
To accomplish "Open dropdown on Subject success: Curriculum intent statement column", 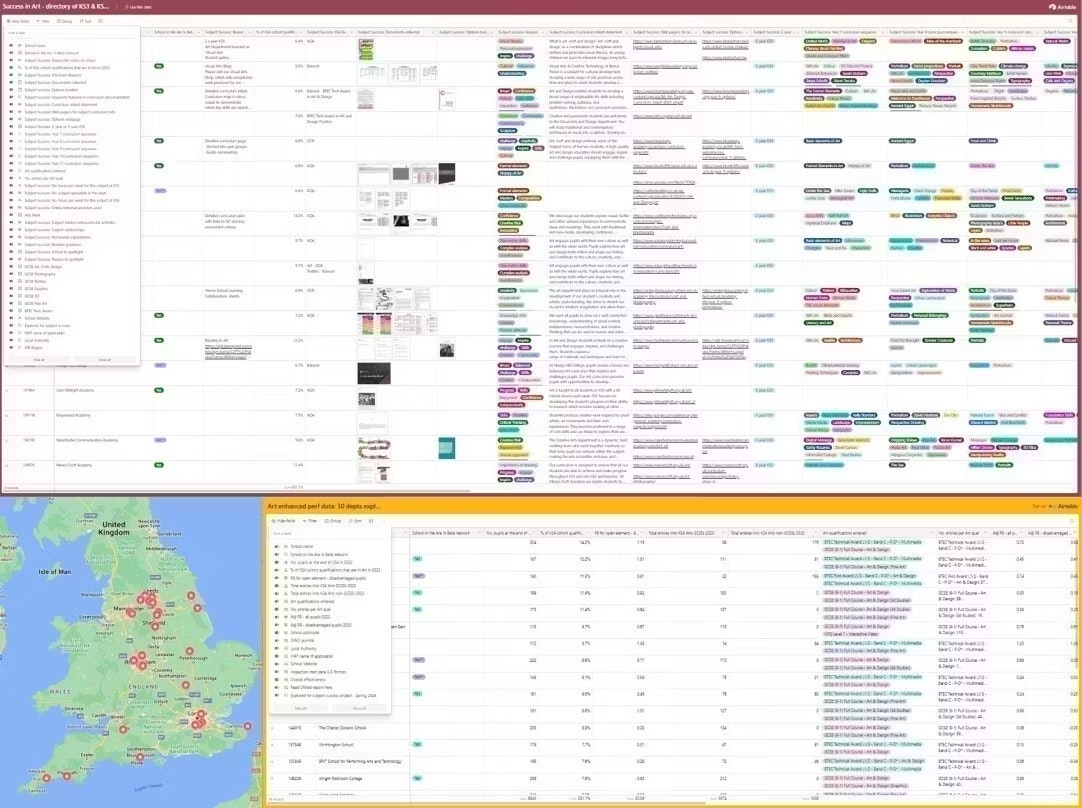I will (626, 32).
